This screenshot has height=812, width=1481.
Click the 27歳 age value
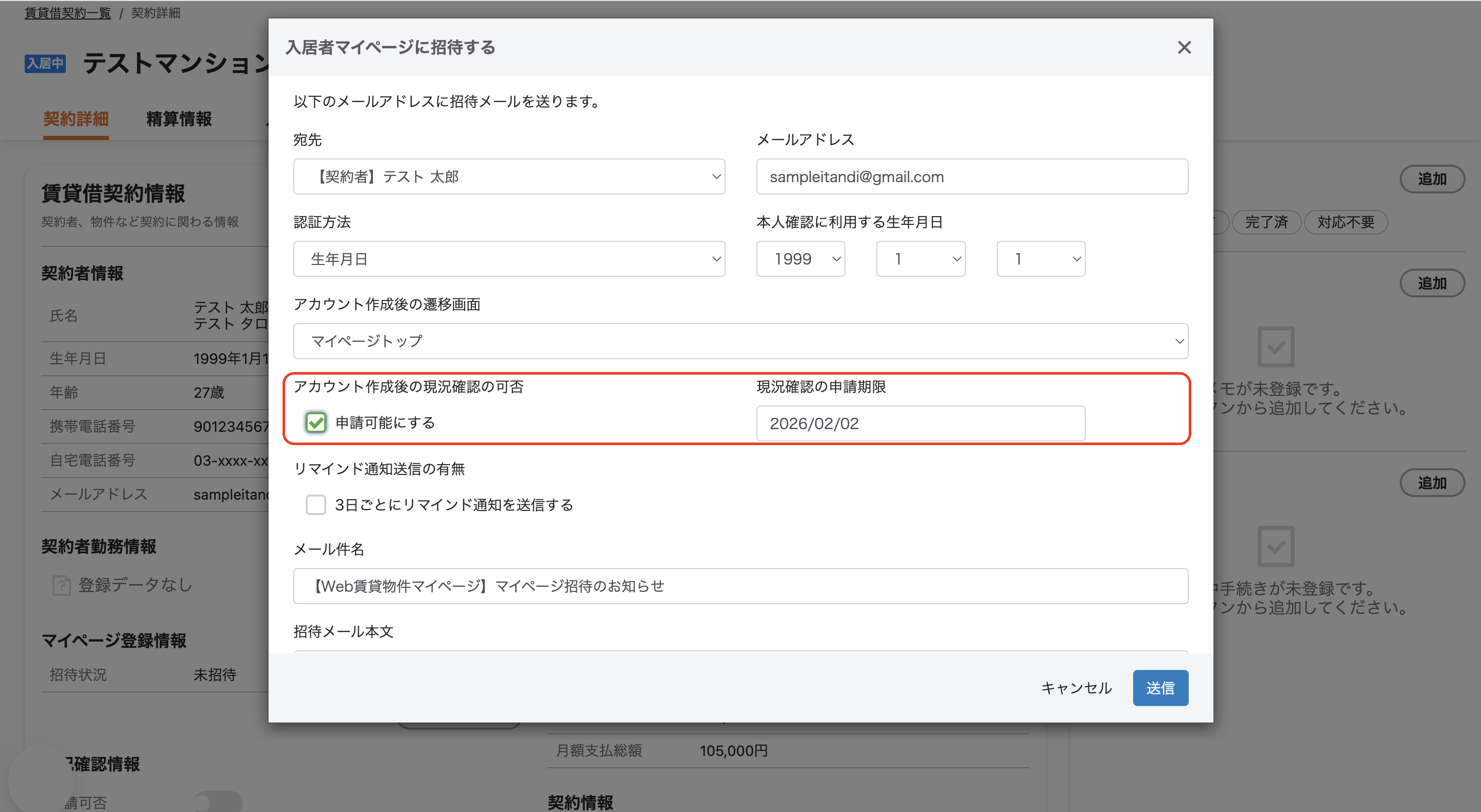coord(209,392)
